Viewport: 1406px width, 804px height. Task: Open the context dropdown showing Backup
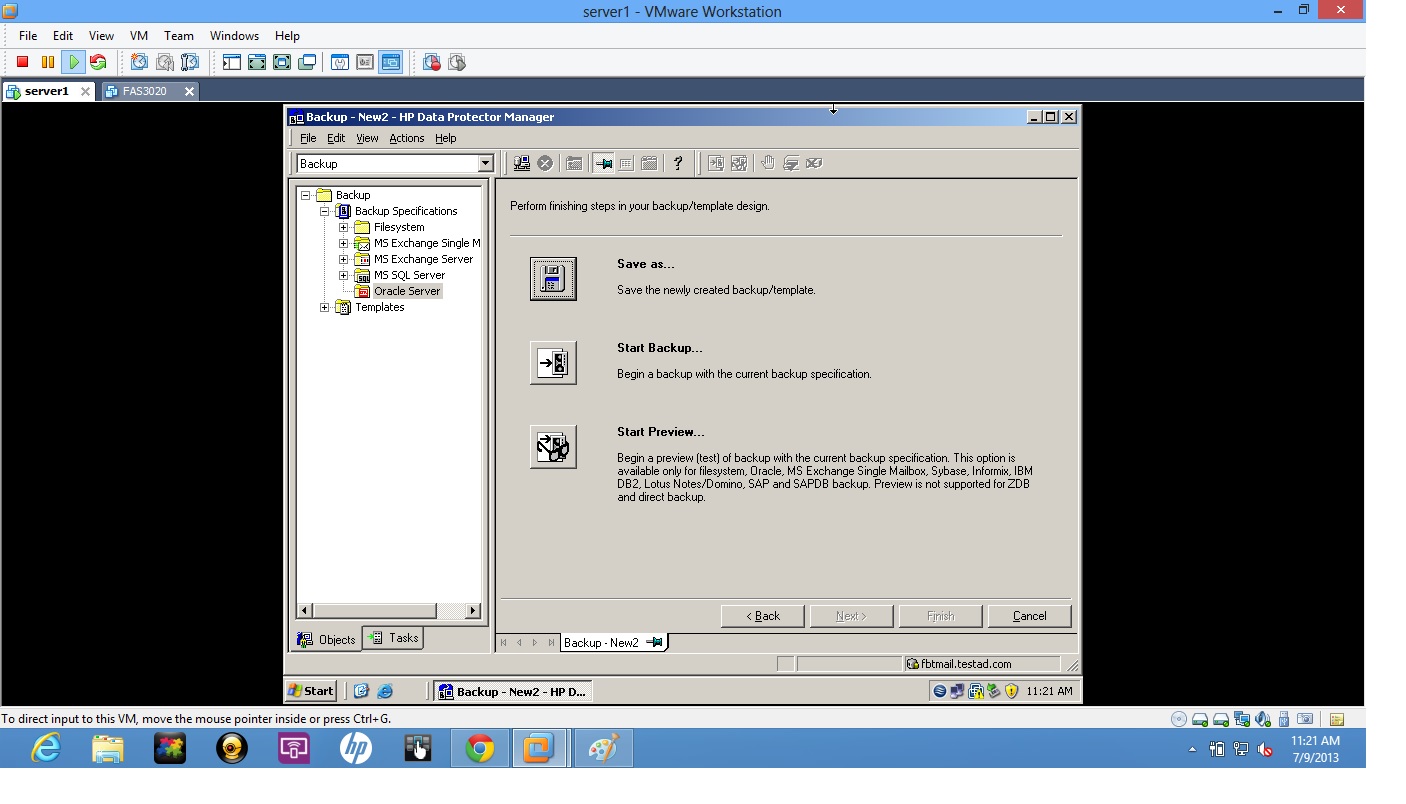(484, 162)
